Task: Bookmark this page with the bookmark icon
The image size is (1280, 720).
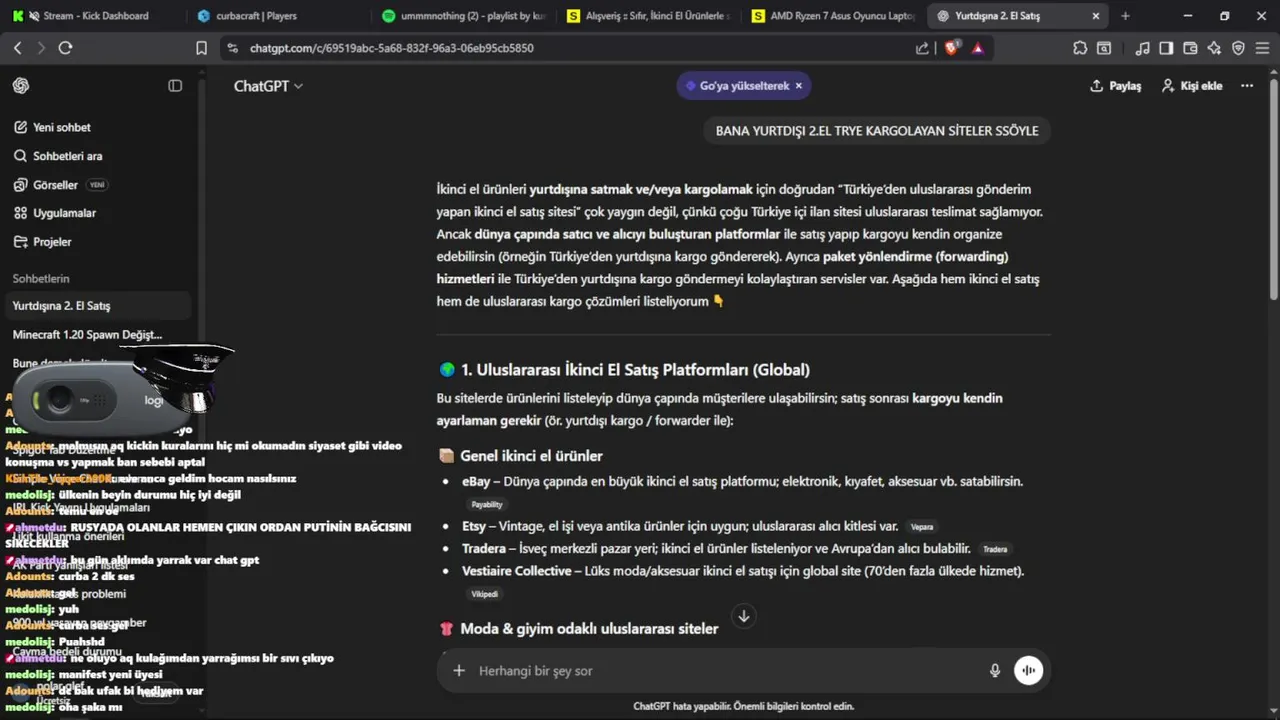Action: point(201,48)
